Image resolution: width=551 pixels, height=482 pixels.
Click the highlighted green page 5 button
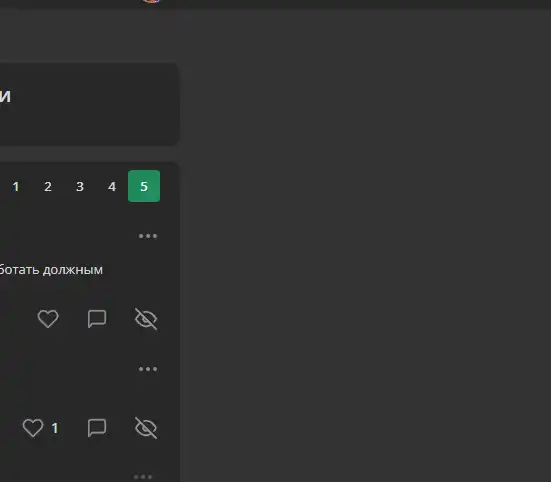click(144, 186)
